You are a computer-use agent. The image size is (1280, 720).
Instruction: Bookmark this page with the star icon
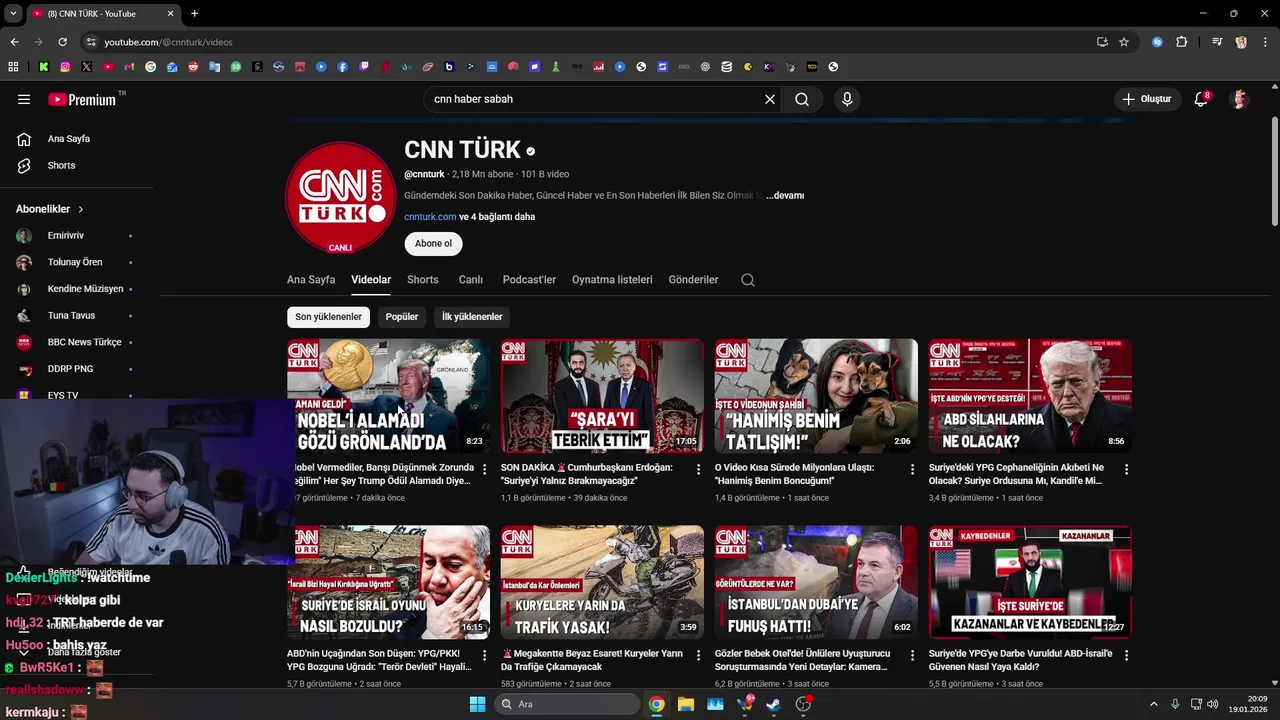tap(1124, 42)
